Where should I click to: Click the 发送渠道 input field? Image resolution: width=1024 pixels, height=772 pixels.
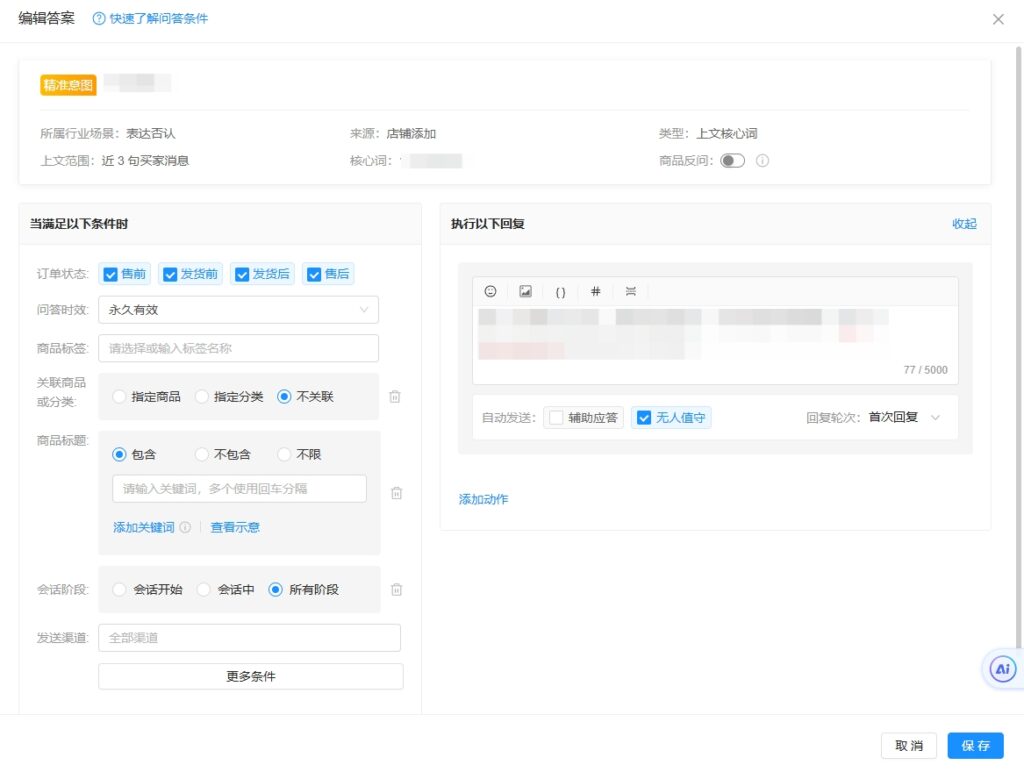248,637
